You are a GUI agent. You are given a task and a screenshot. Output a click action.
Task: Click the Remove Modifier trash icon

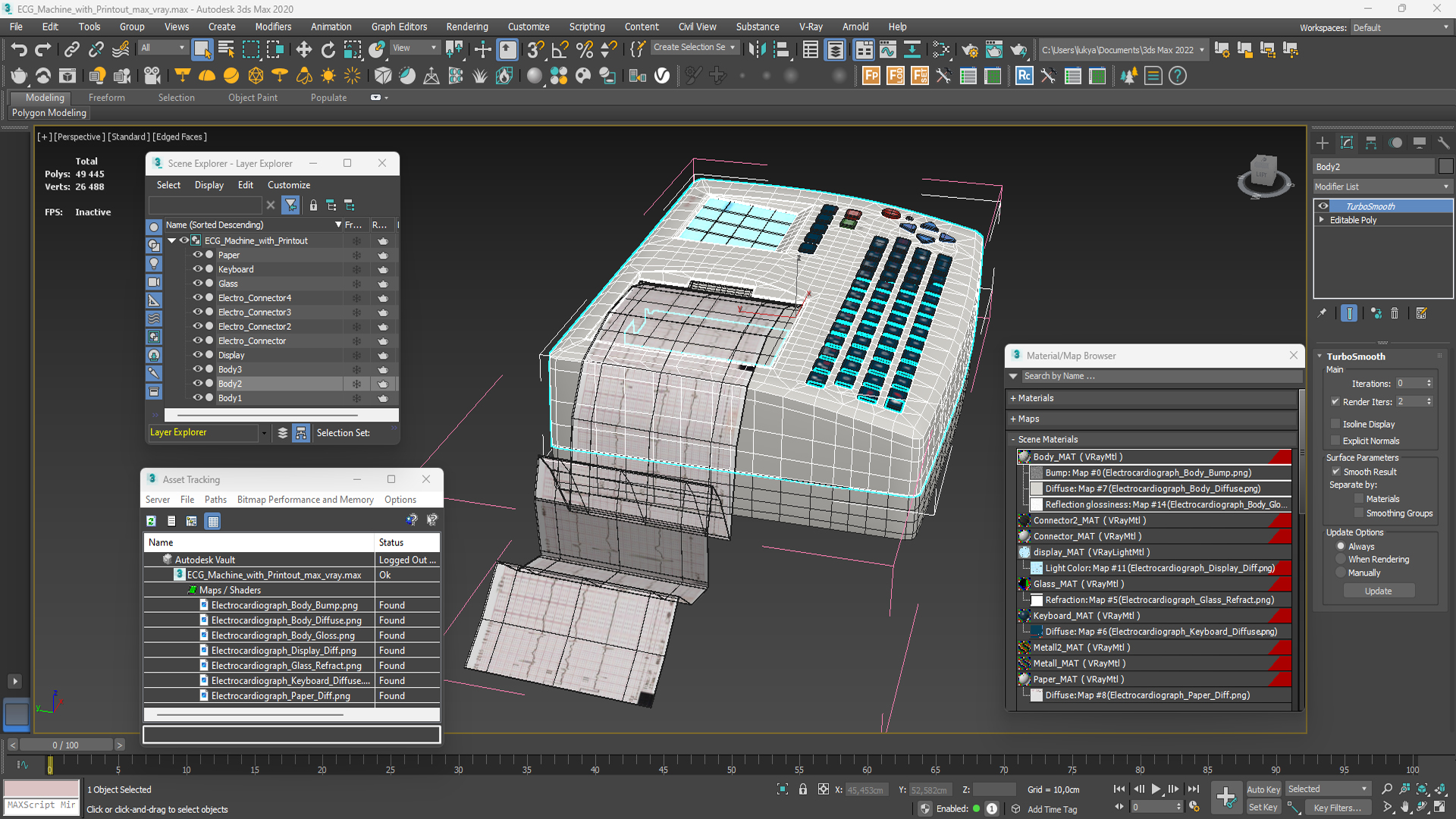(1394, 313)
